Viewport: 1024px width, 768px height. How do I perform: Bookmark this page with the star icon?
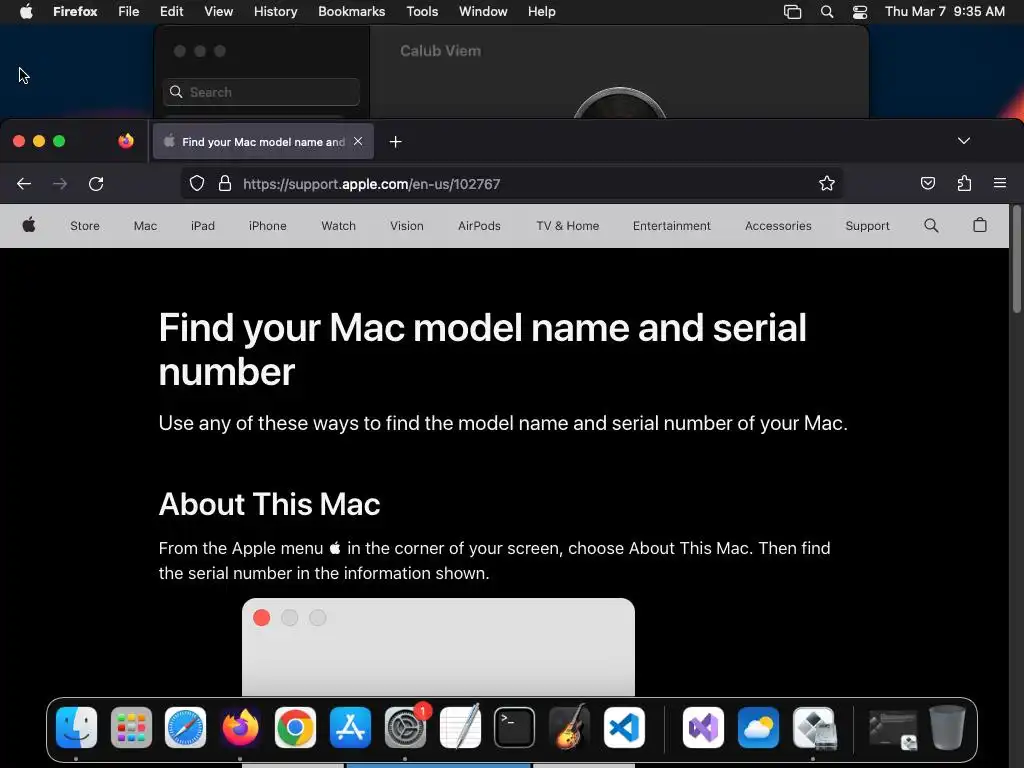click(827, 184)
